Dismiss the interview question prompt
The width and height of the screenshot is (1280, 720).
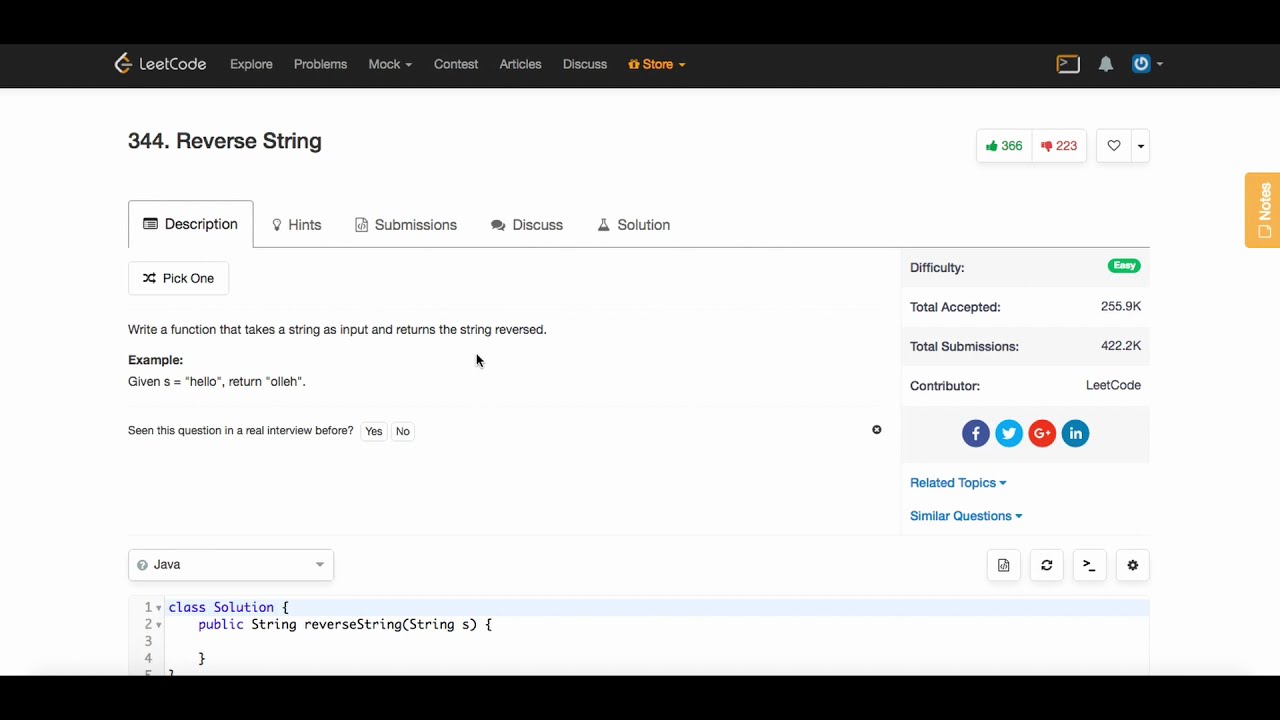(877, 430)
